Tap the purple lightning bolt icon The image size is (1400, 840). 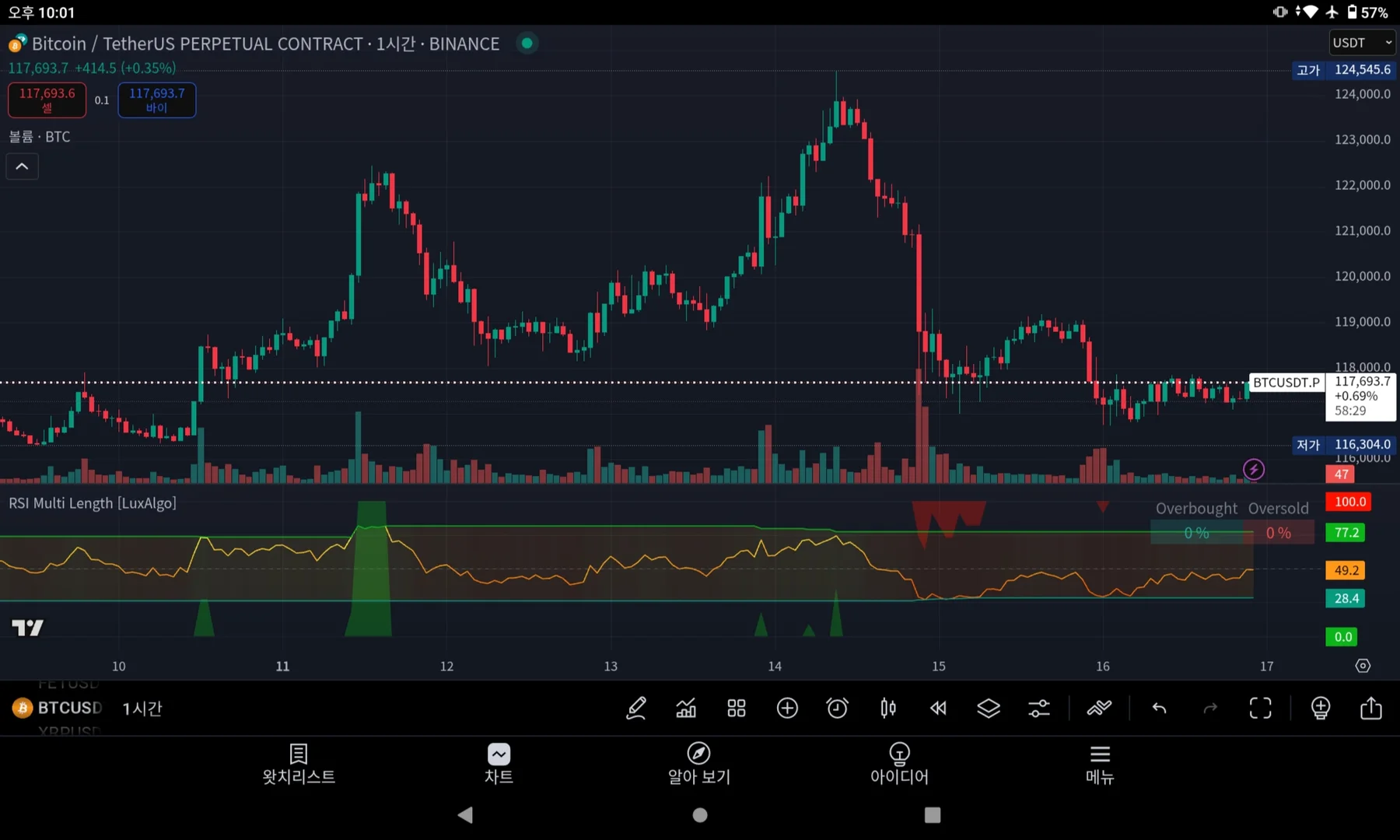[1254, 469]
